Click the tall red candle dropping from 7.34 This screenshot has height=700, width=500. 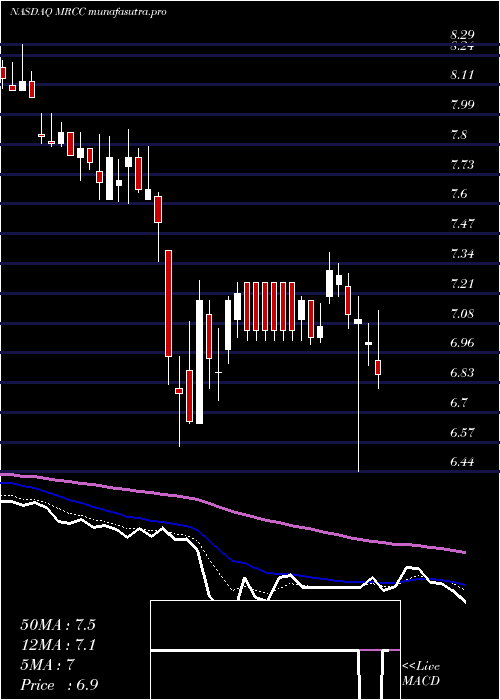[x=168, y=304]
